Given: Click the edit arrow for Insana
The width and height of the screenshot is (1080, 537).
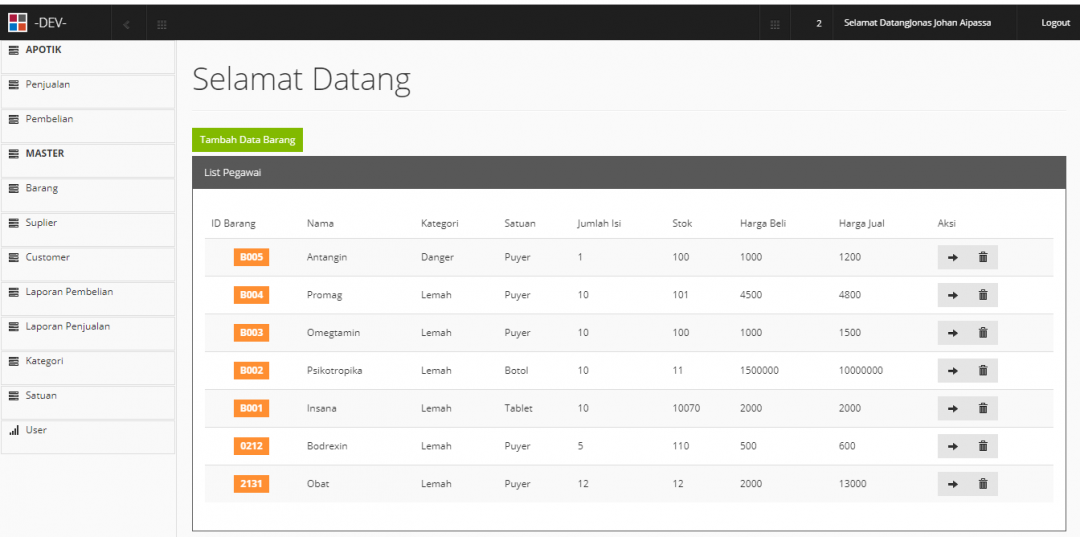Looking at the screenshot, I should pyautogui.click(x=953, y=408).
